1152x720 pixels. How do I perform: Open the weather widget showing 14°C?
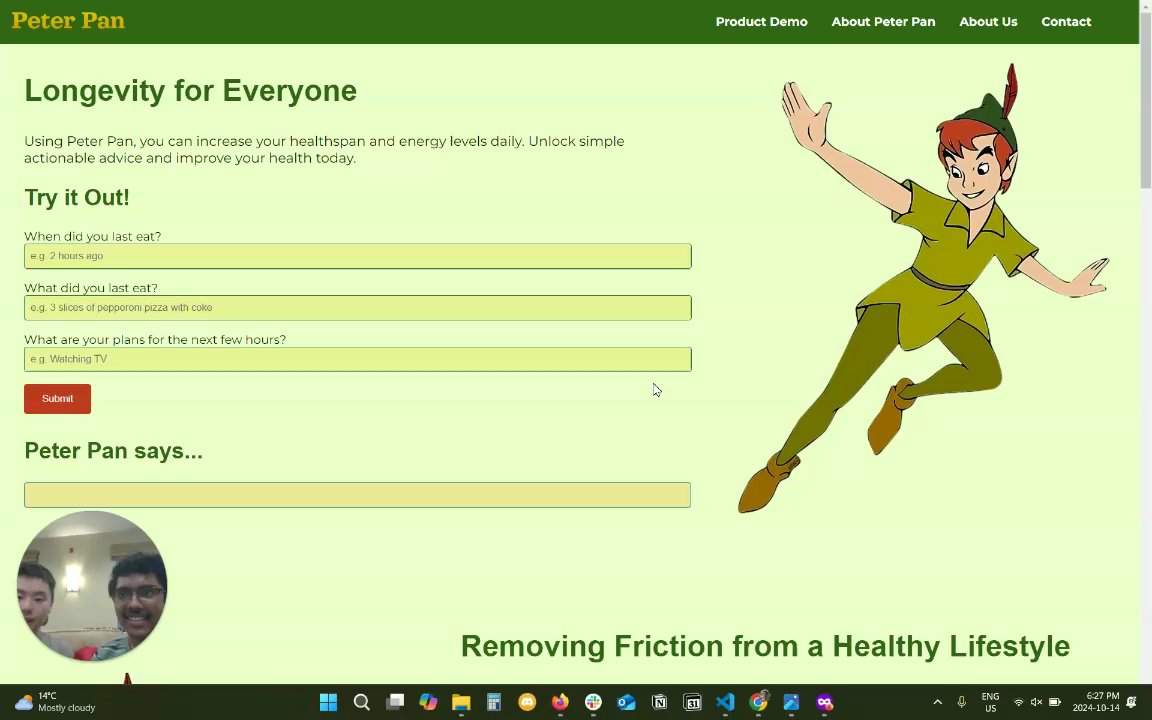55,702
